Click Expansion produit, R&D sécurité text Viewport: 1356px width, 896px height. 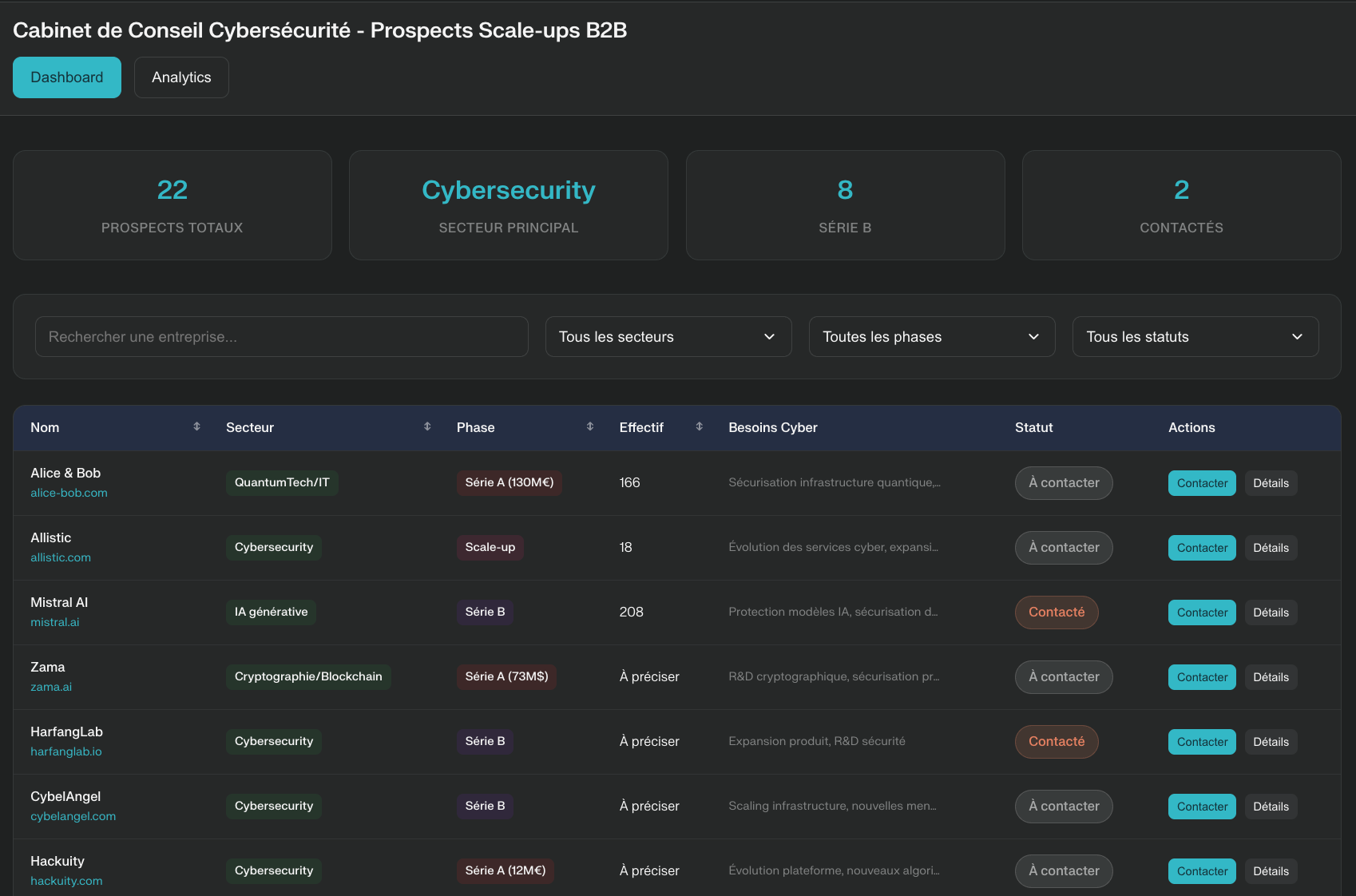point(817,741)
